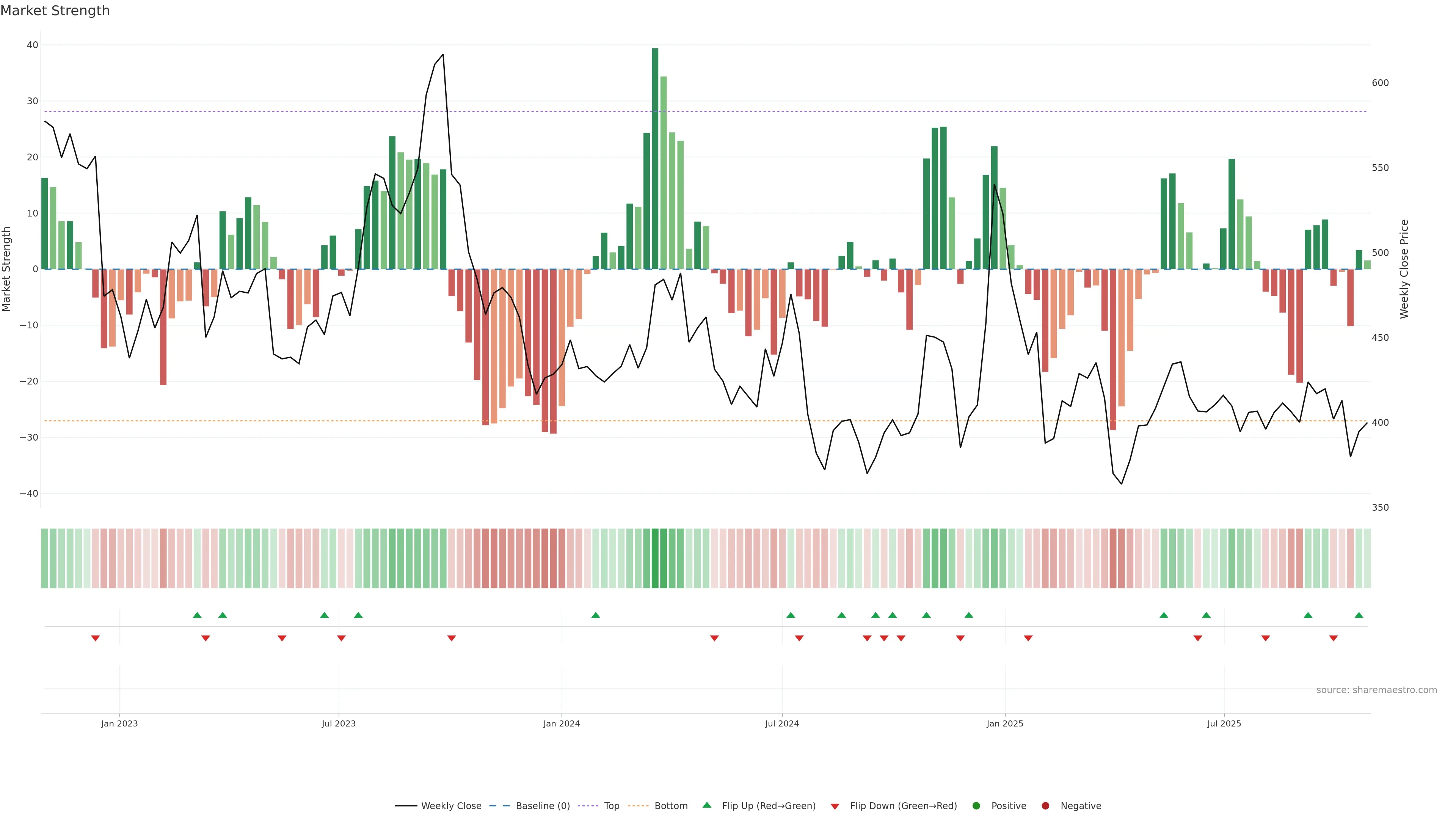Click the rightmost green Flip Up triangle marker
The width and height of the screenshot is (1456, 819).
1359,615
